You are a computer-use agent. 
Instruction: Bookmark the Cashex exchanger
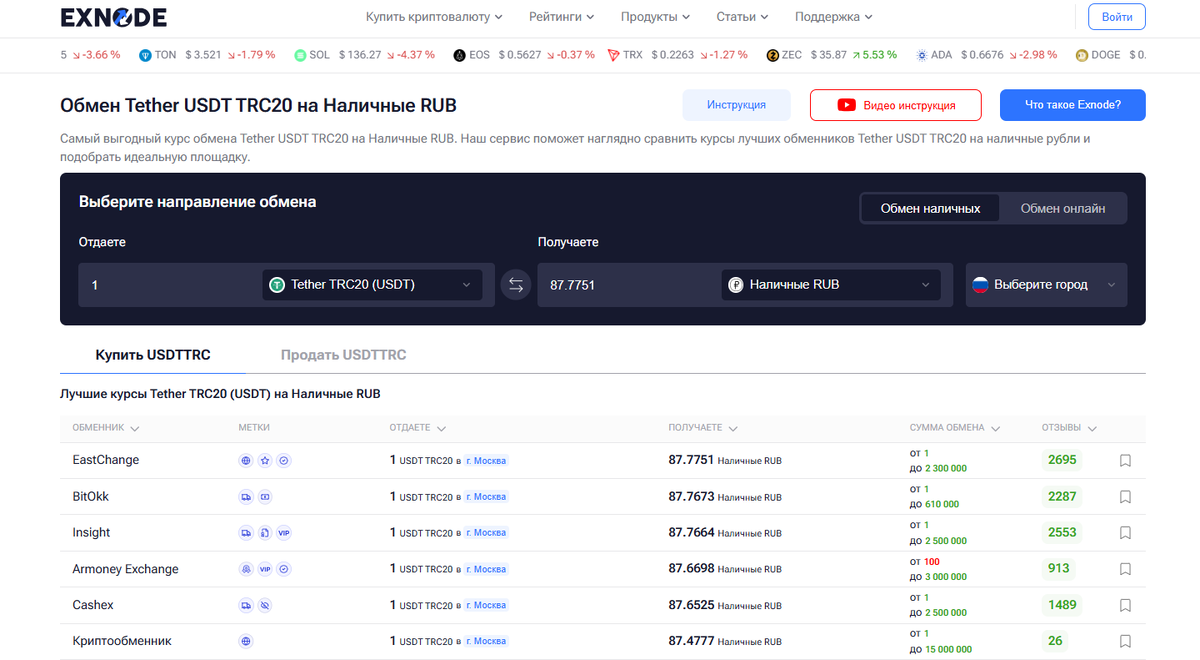coord(1125,605)
